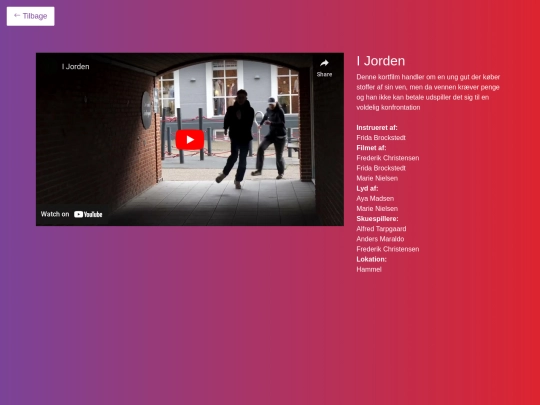Select Marie Nielsen under Lyd af
Image resolution: width=540 pixels, height=405 pixels.
pos(377,209)
